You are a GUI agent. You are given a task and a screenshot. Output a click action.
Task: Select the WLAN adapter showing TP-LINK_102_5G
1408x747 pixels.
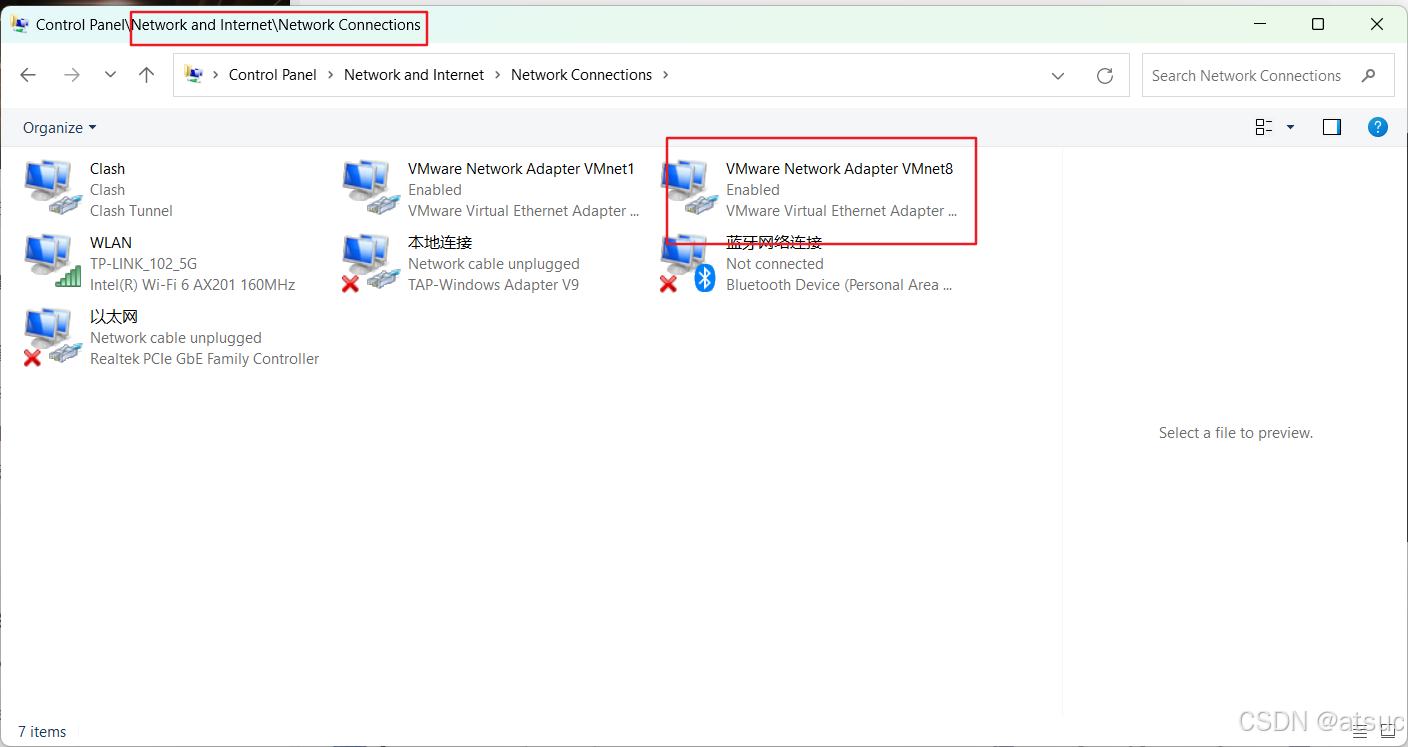tap(50, 260)
